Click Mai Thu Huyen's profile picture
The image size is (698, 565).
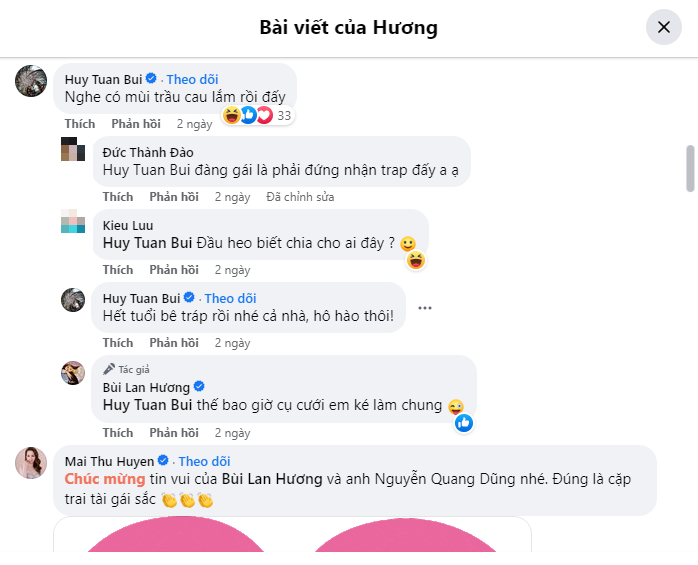(x=31, y=463)
